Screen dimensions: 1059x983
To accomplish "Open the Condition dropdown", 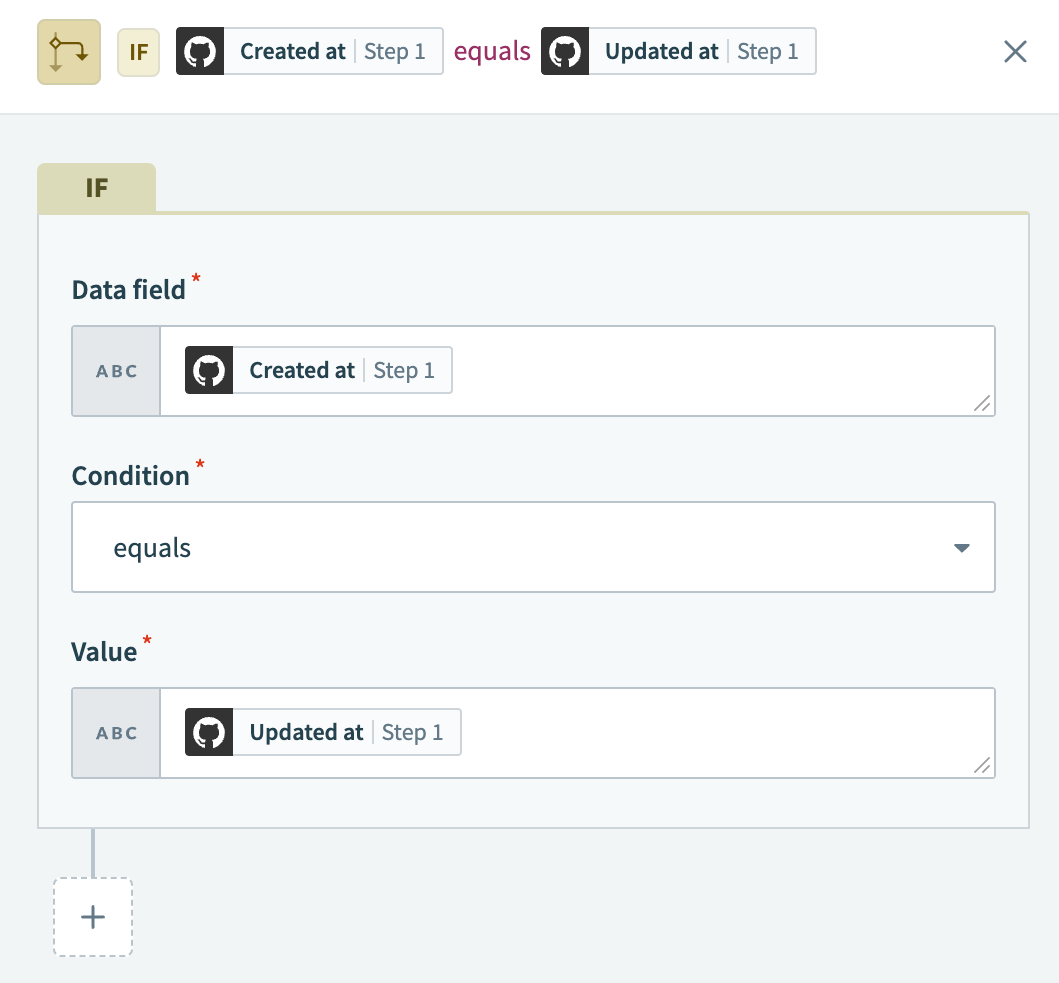I will (x=533, y=547).
